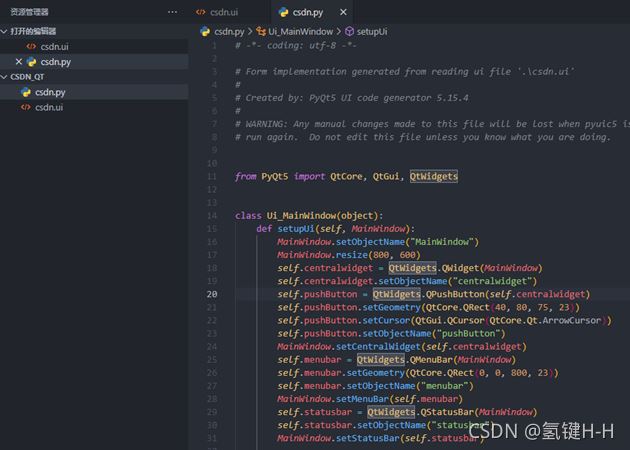Image resolution: width=630 pixels, height=450 pixels.
Task: Collapse the CSDN_QT folder section
Action: tap(6, 77)
